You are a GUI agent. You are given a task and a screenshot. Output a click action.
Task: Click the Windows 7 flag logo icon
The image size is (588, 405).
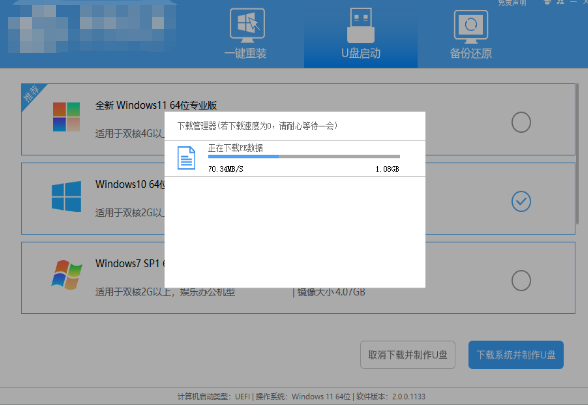pos(67,275)
